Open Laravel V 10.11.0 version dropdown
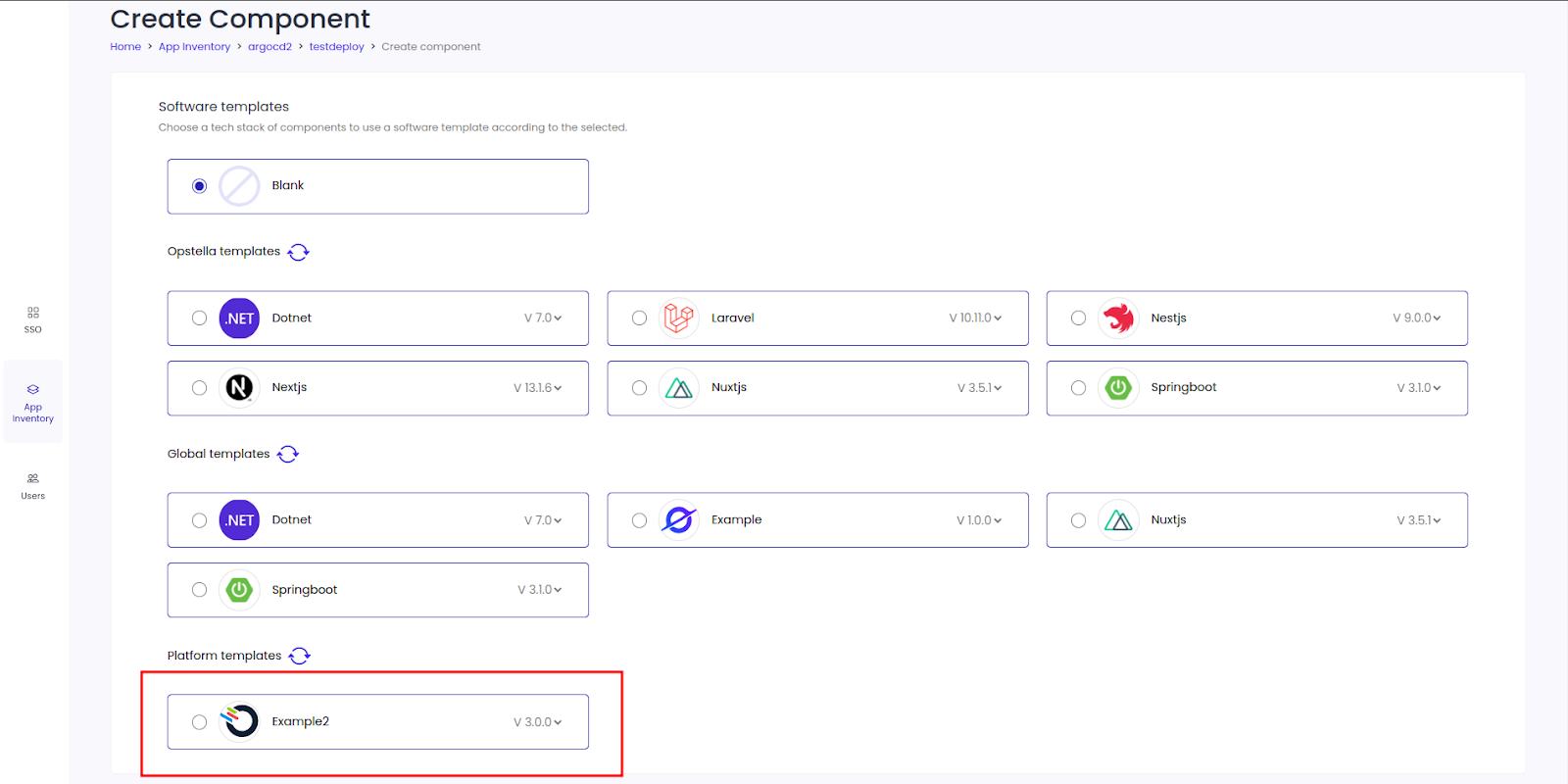 pos(975,318)
